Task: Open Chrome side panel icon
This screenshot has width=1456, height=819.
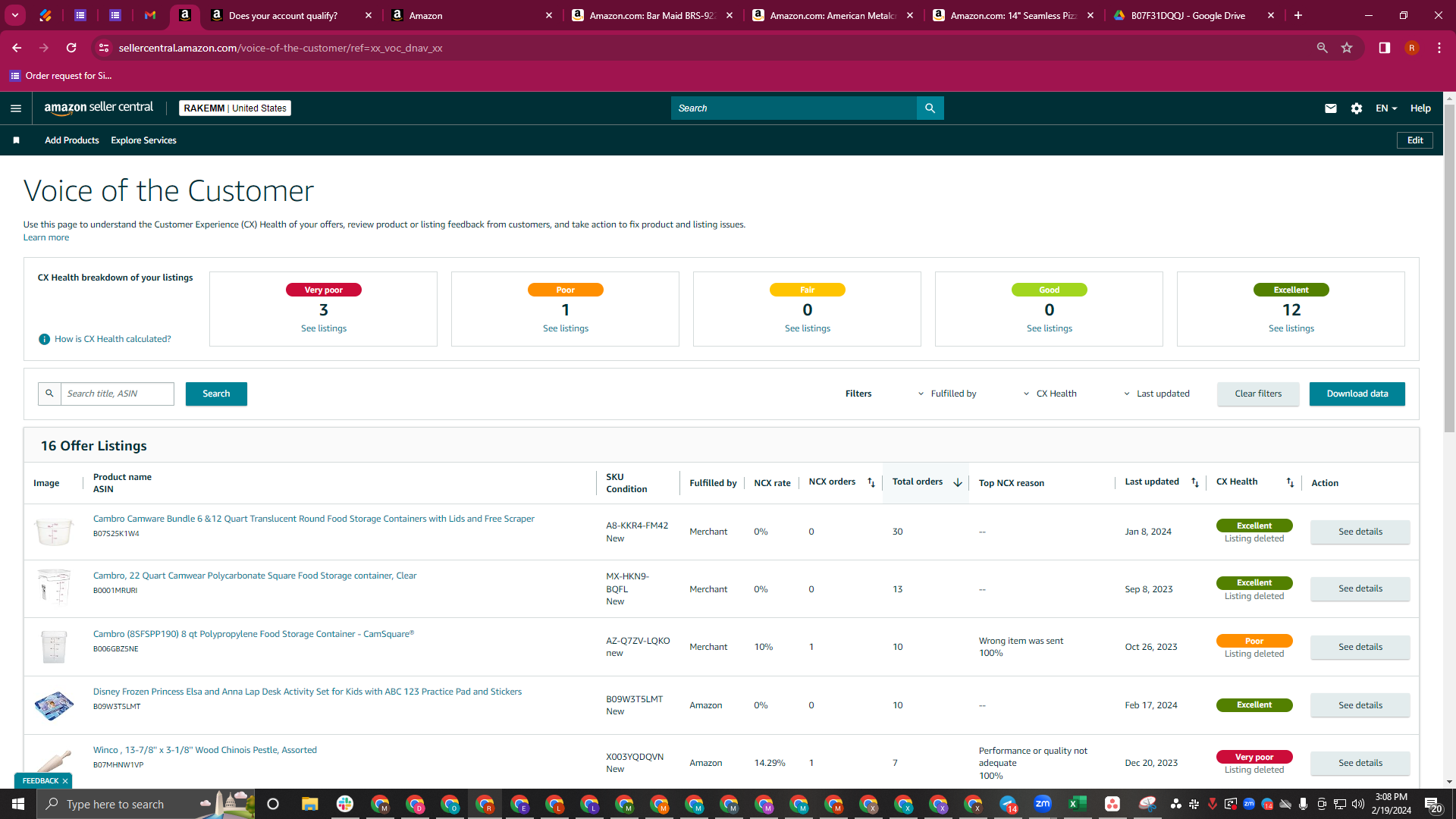Action: (x=1384, y=48)
